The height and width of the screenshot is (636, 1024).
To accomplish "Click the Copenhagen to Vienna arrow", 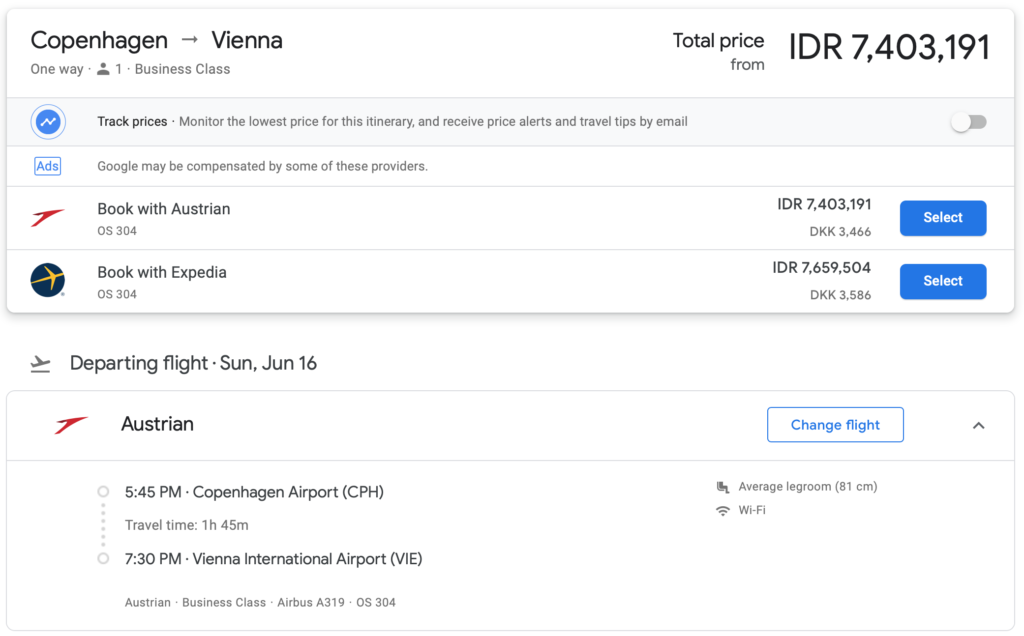I will (x=189, y=40).
